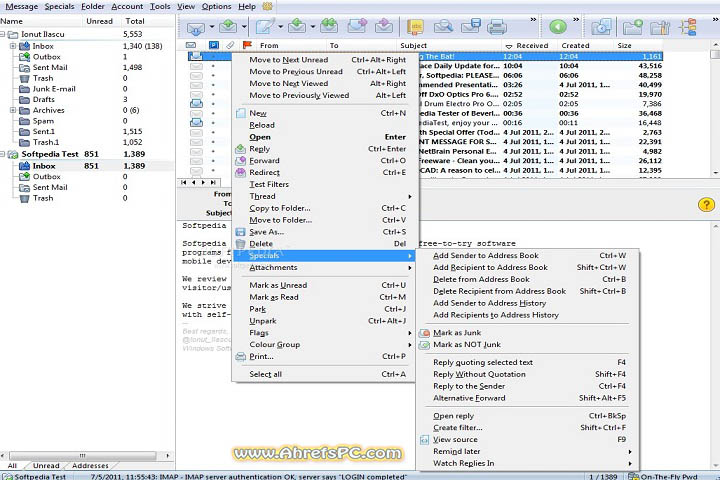Click the folder pane horizontal scrollbar thumb
Image resolution: width=720 pixels, height=480 pixels.
[x=83, y=456]
